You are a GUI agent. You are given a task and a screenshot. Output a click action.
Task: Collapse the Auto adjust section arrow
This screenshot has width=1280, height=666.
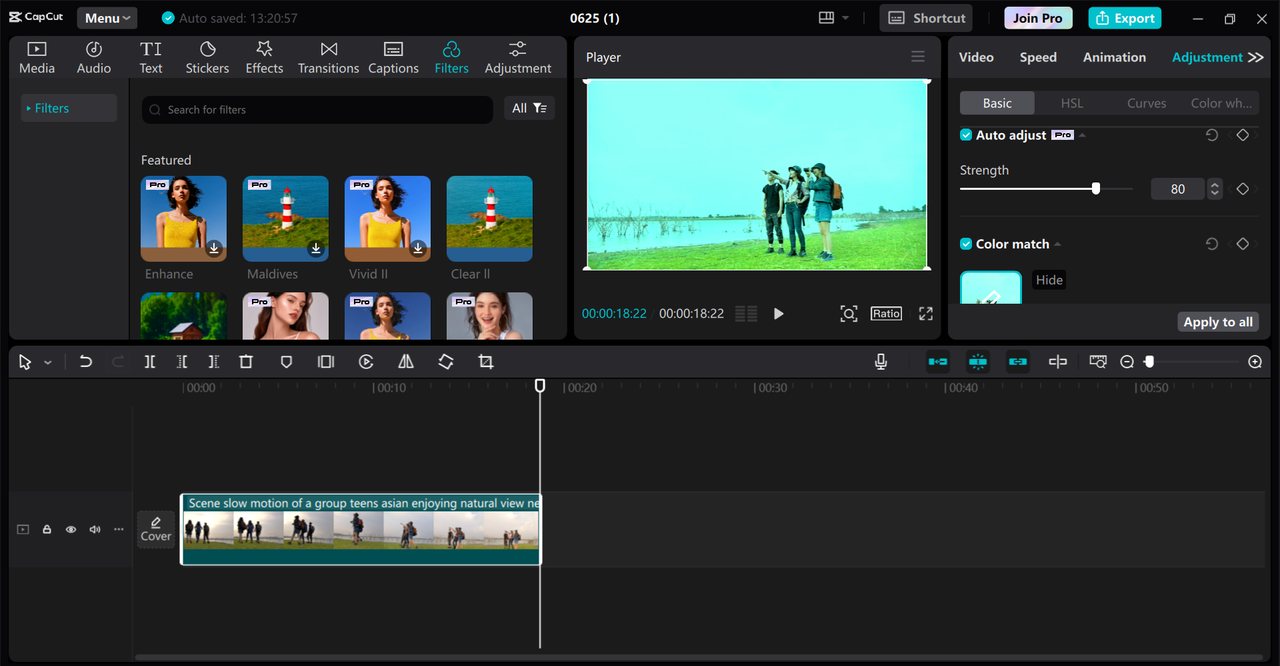[x=1083, y=135]
